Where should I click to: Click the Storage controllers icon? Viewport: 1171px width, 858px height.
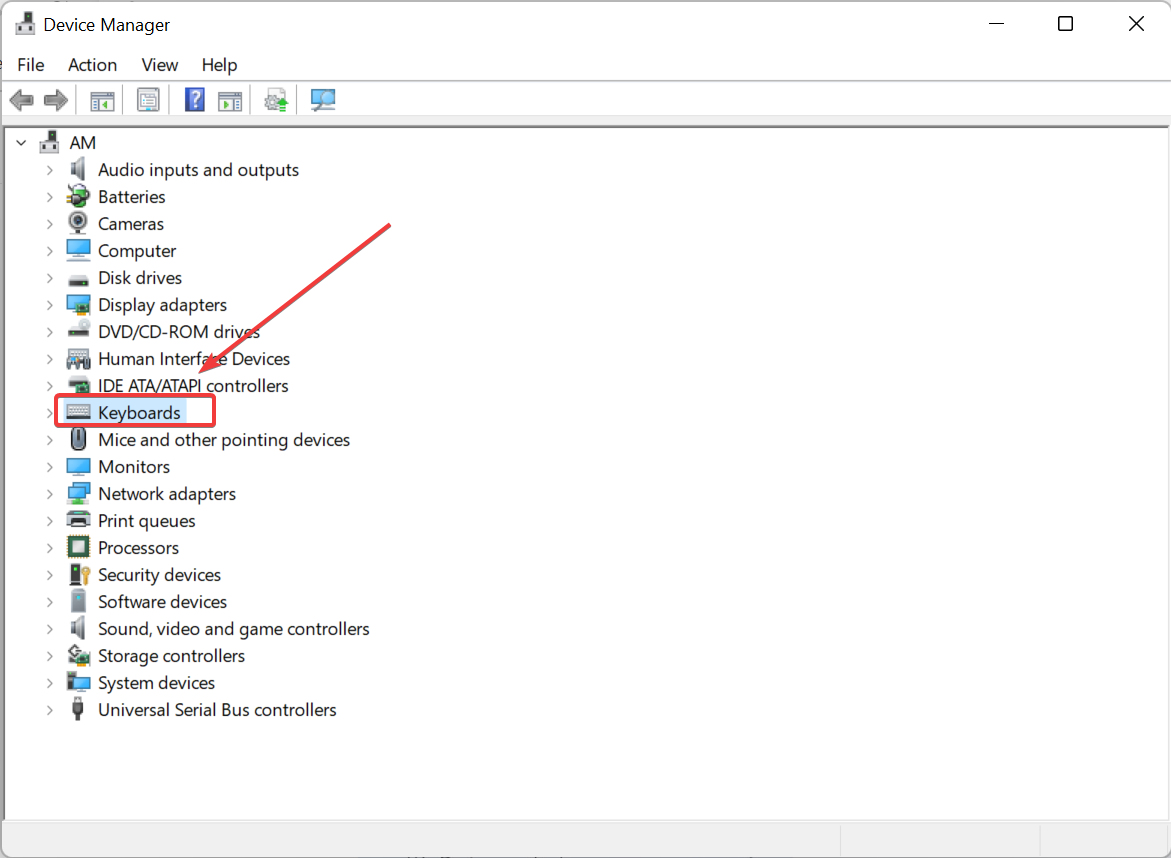(x=78, y=655)
